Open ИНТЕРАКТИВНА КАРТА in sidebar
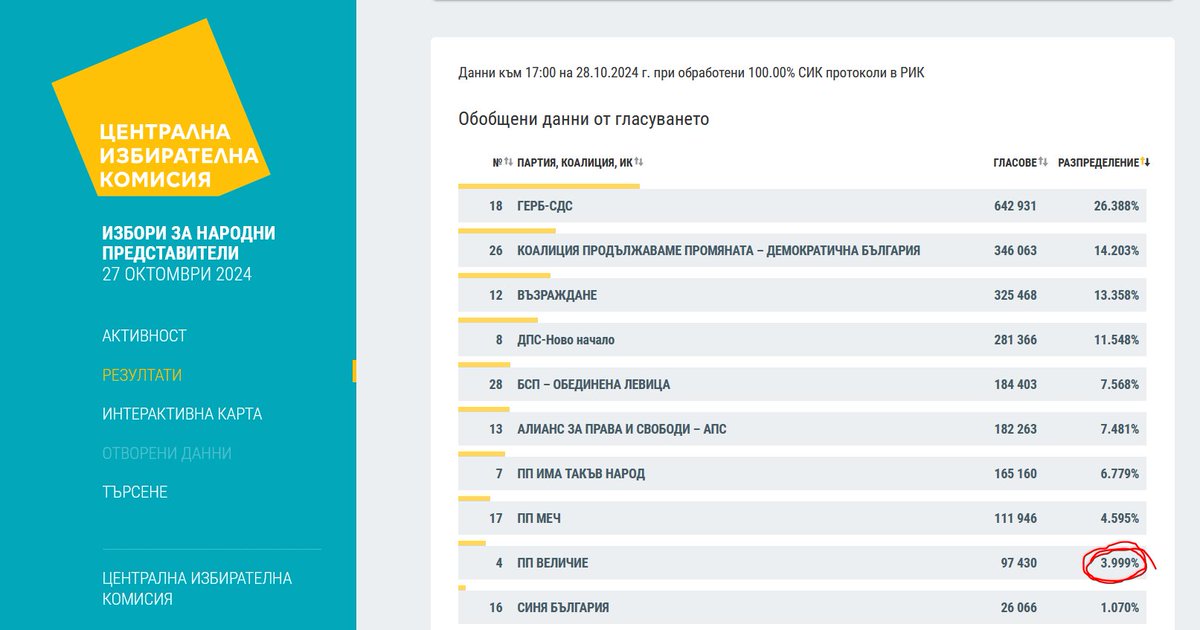This screenshot has width=1200, height=630. [x=182, y=414]
